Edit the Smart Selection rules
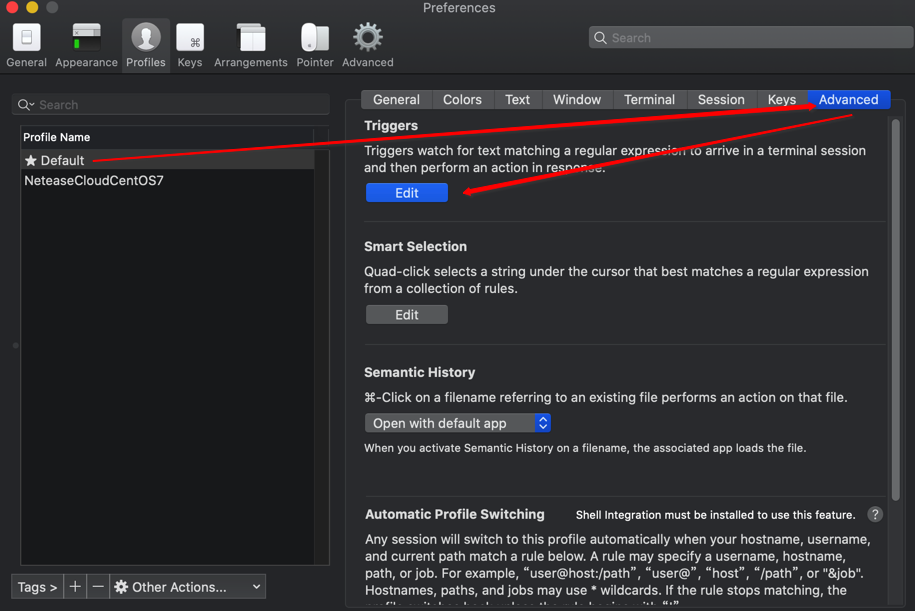The height and width of the screenshot is (611, 915). click(407, 315)
